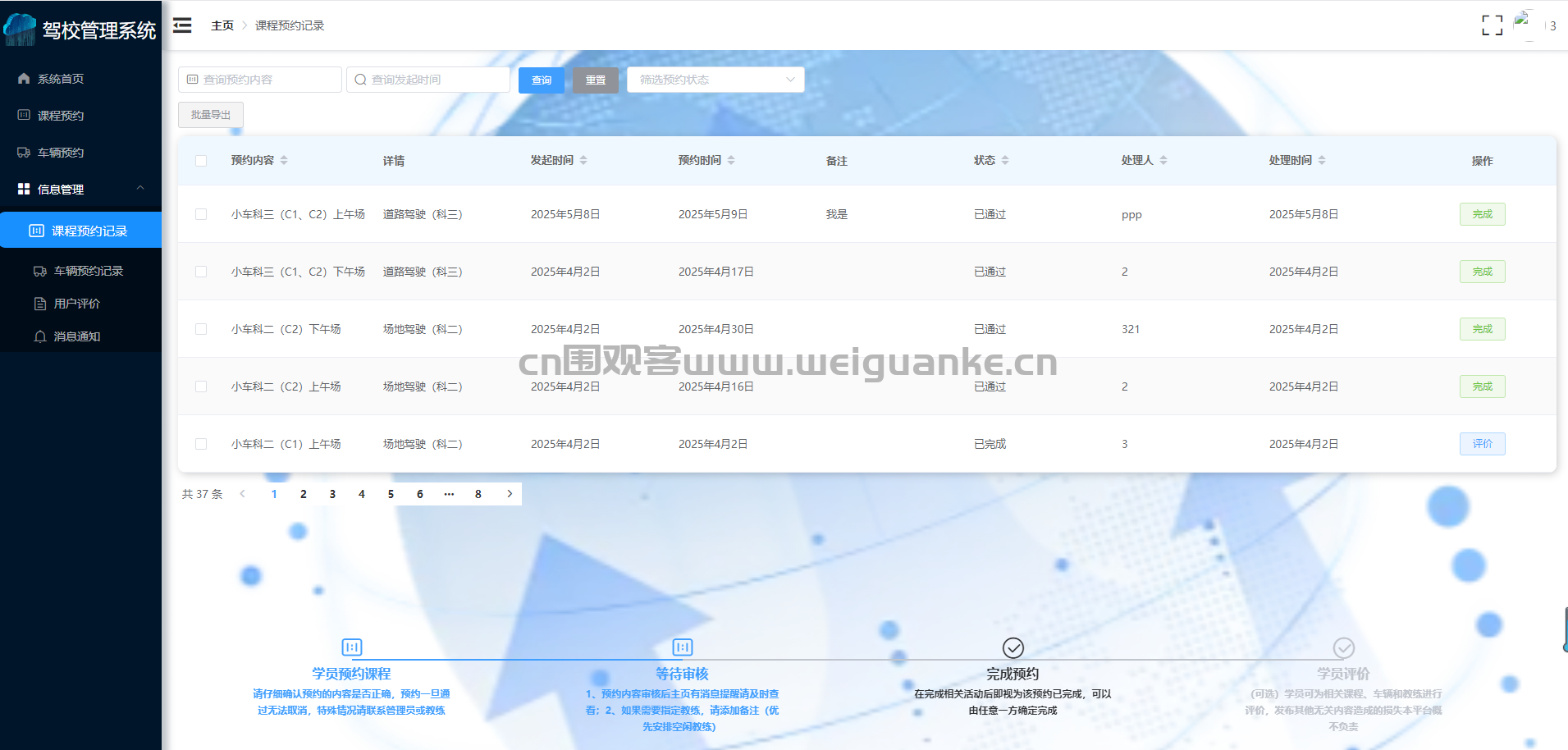This screenshot has width=1568, height=750.
Task: Click the 课程预约 calendar icon in sidebar
Action: click(23, 115)
